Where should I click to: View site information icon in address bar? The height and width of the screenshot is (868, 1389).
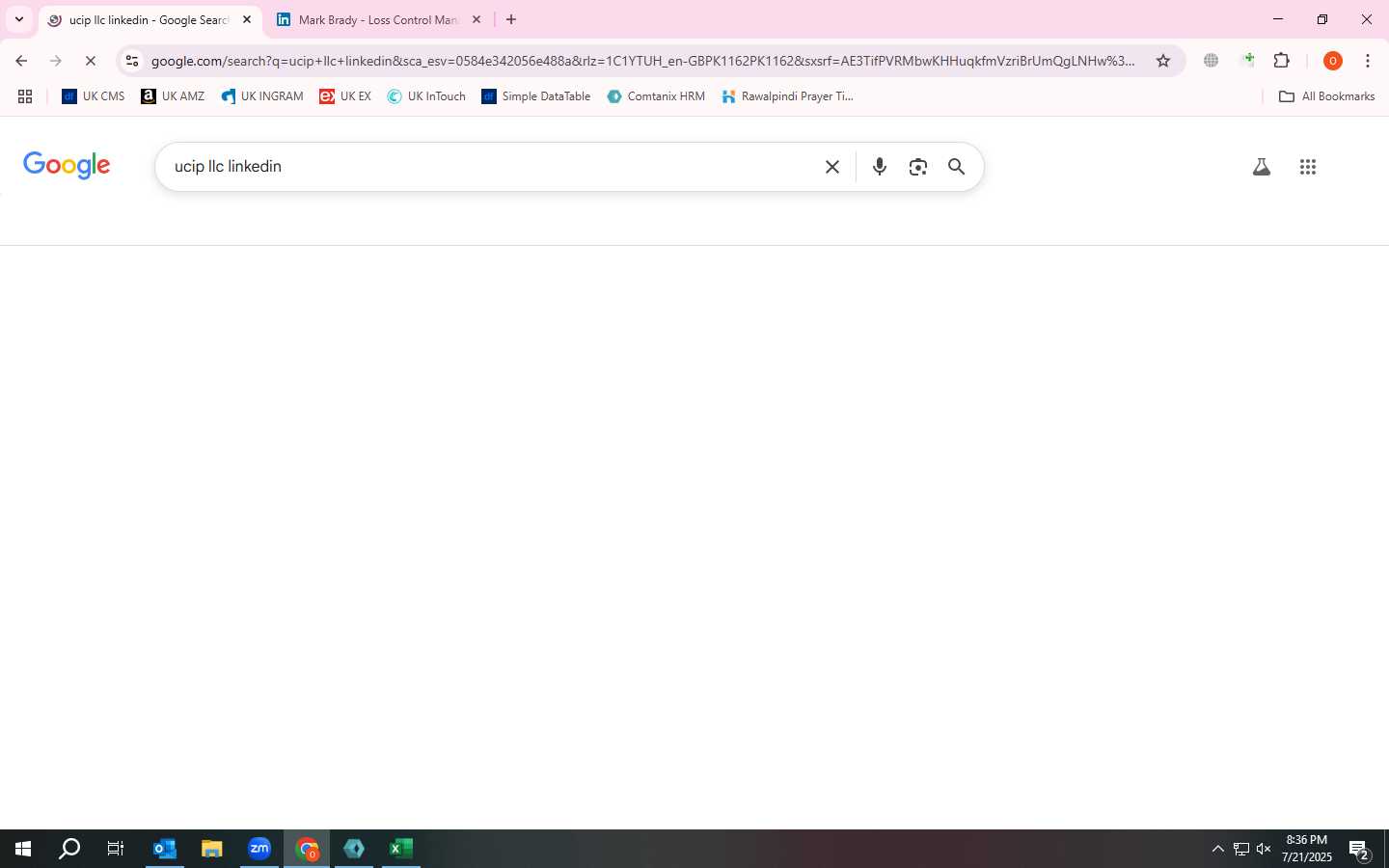pyautogui.click(x=132, y=61)
